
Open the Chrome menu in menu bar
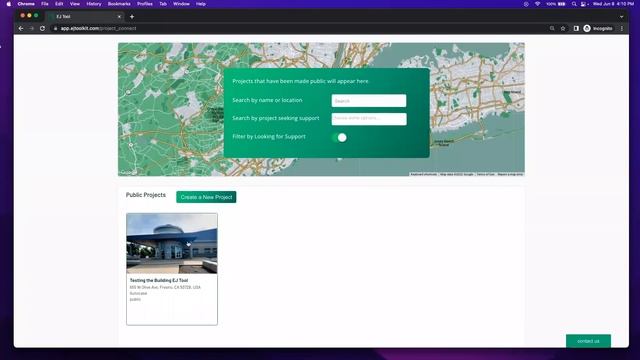pyautogui.click(x=26, y=4)
